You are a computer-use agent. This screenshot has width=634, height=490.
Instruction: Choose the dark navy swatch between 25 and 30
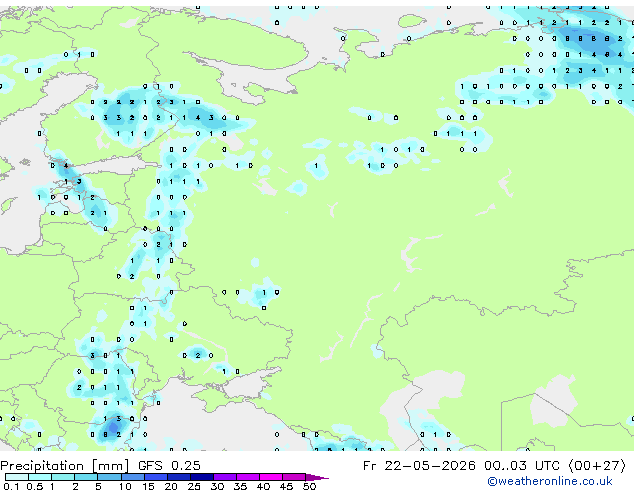click(202, 477)
